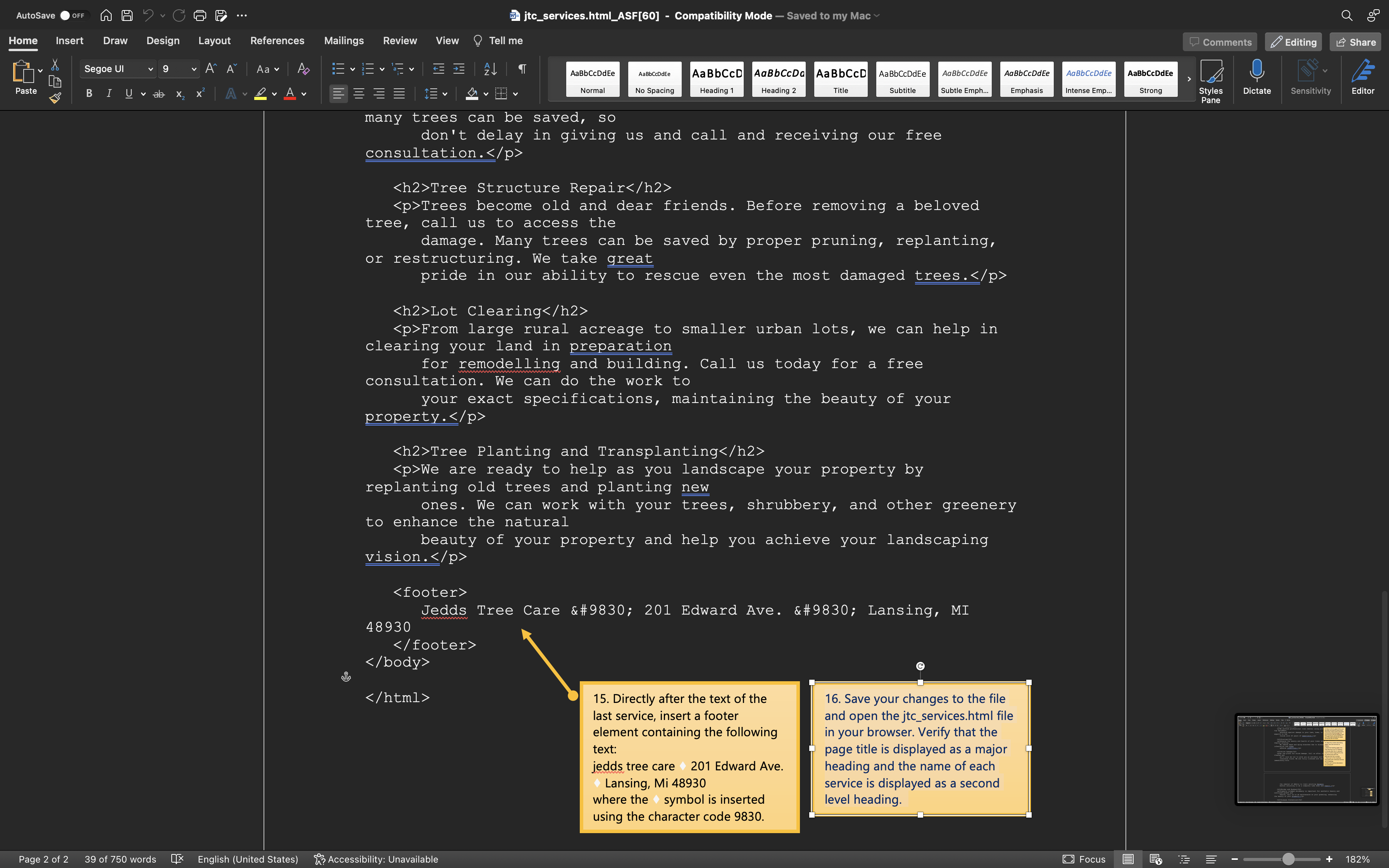Expand the styles gallery arrow

pos(1189,79)
